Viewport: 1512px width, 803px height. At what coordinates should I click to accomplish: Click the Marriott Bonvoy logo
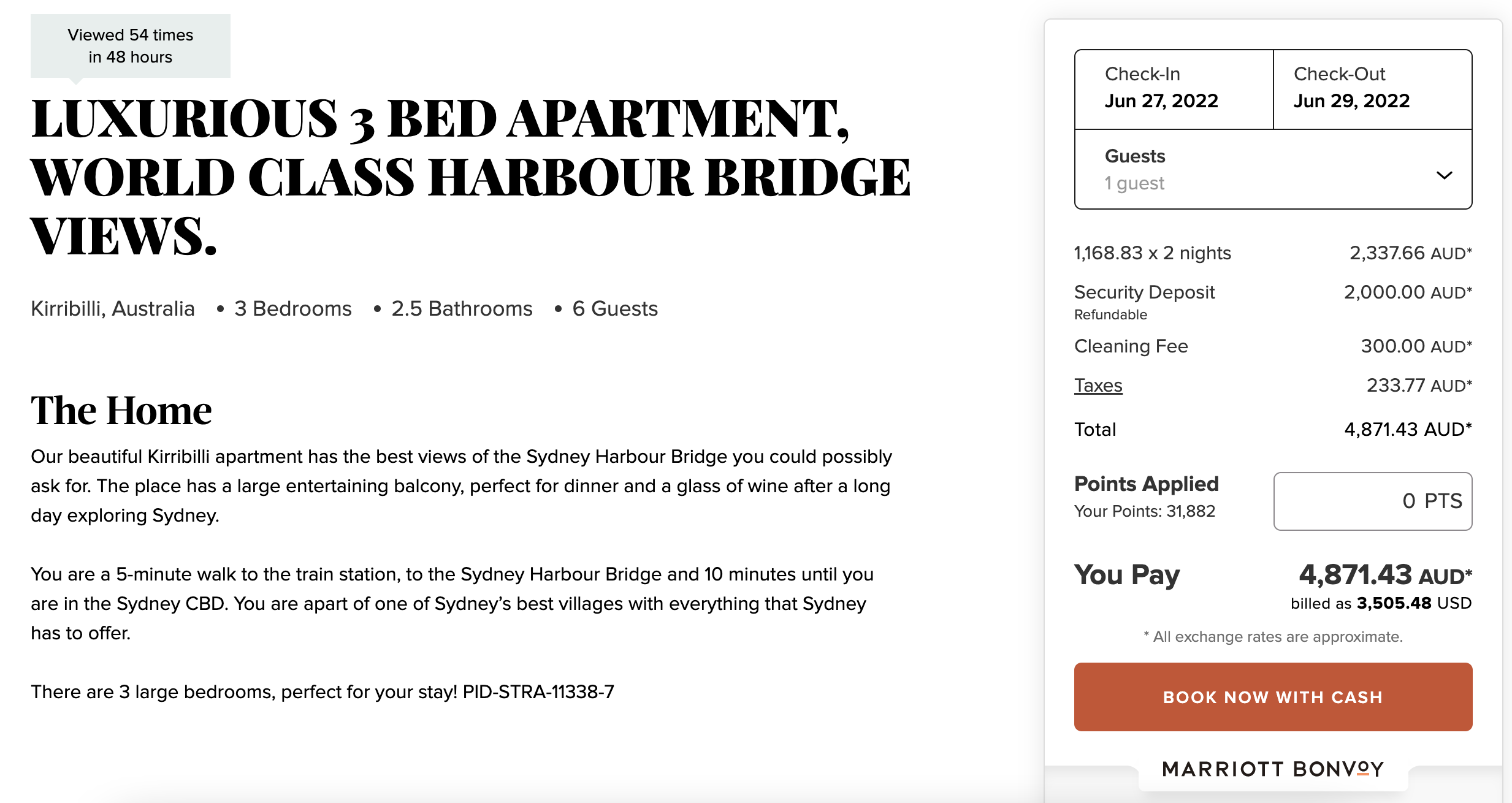click(1273, 769)
